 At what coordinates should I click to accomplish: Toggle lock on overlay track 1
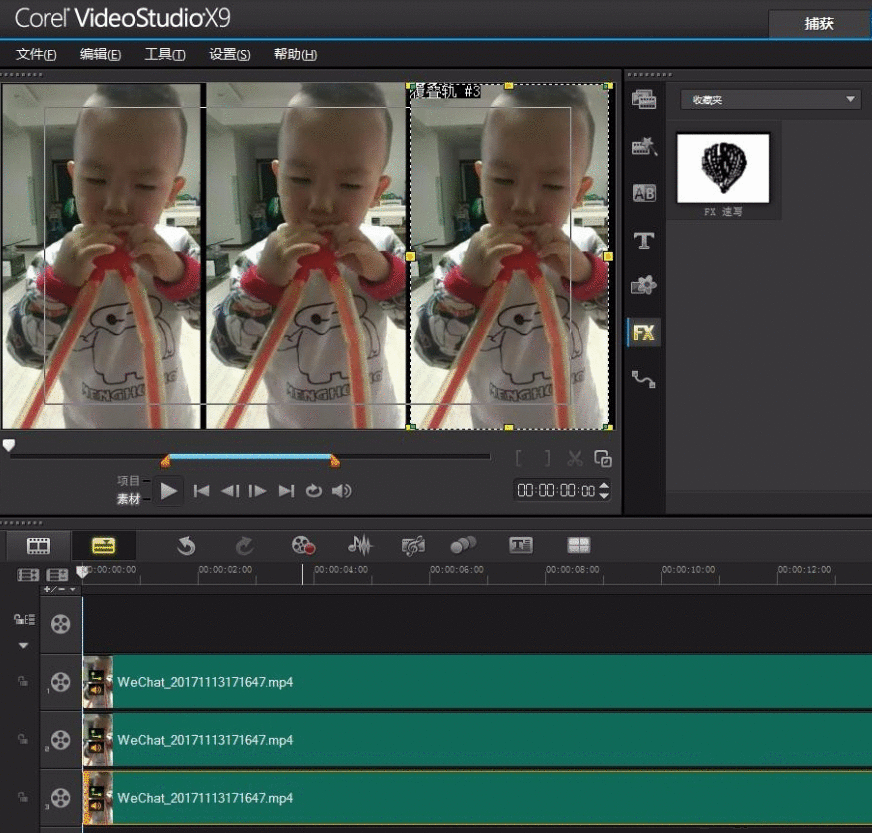pos(21,682)
